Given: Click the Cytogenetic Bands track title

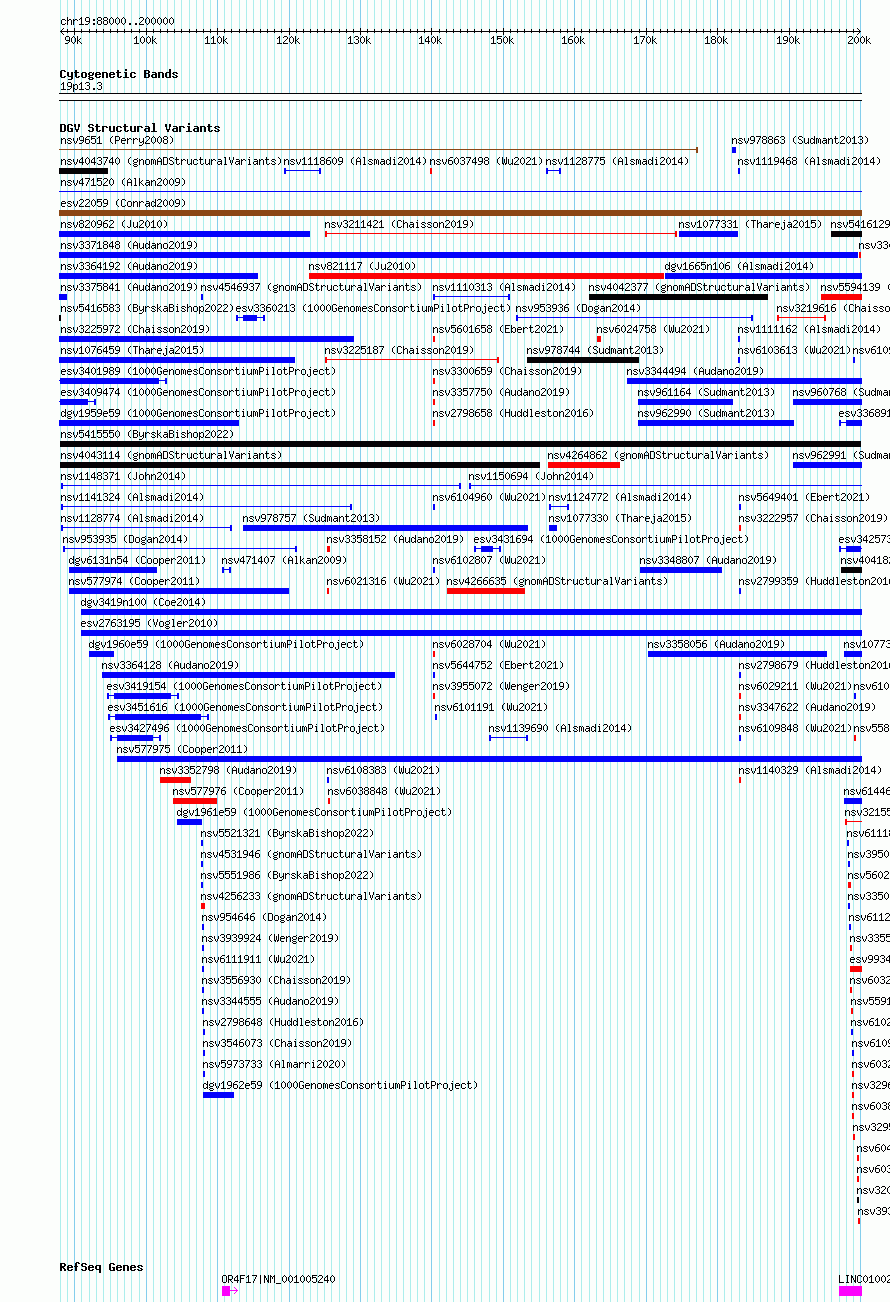Looking at the screenshot, I should pyautogui.click(x=119, y=74).
